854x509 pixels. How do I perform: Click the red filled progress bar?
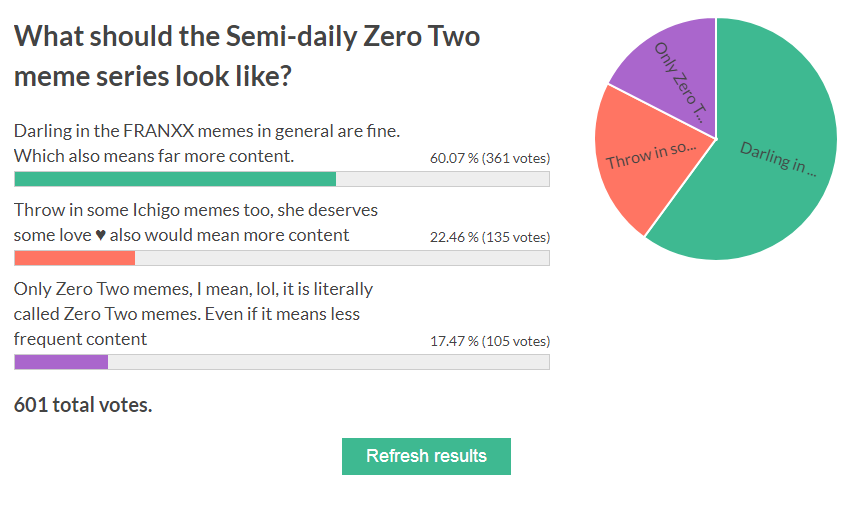pyautogui.click(x=74, y=258)
